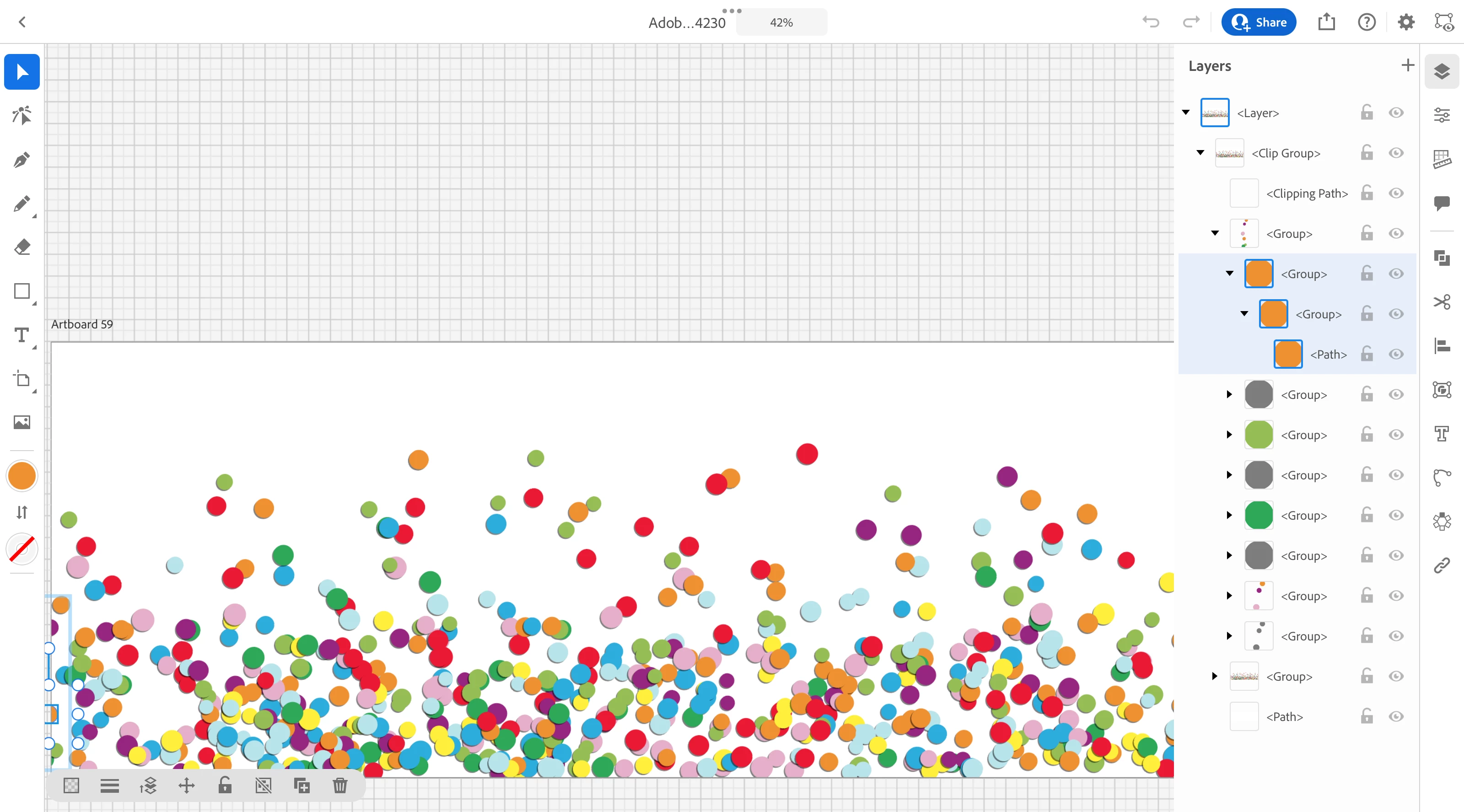Hide the Clipping Path layer
Screen dimensions: 1464x812
point(1396,193)
